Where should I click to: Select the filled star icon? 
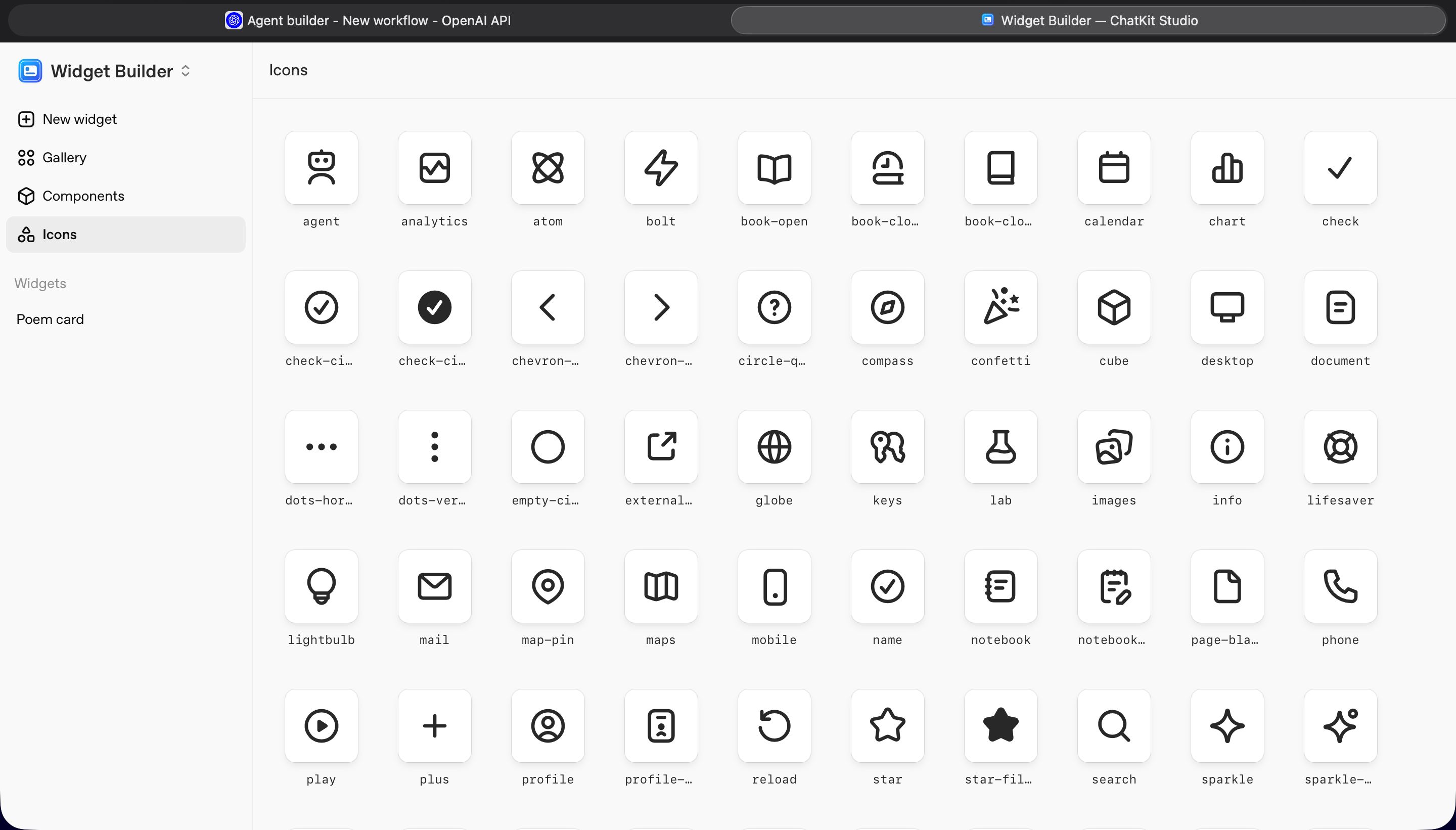pos(1000,726)
